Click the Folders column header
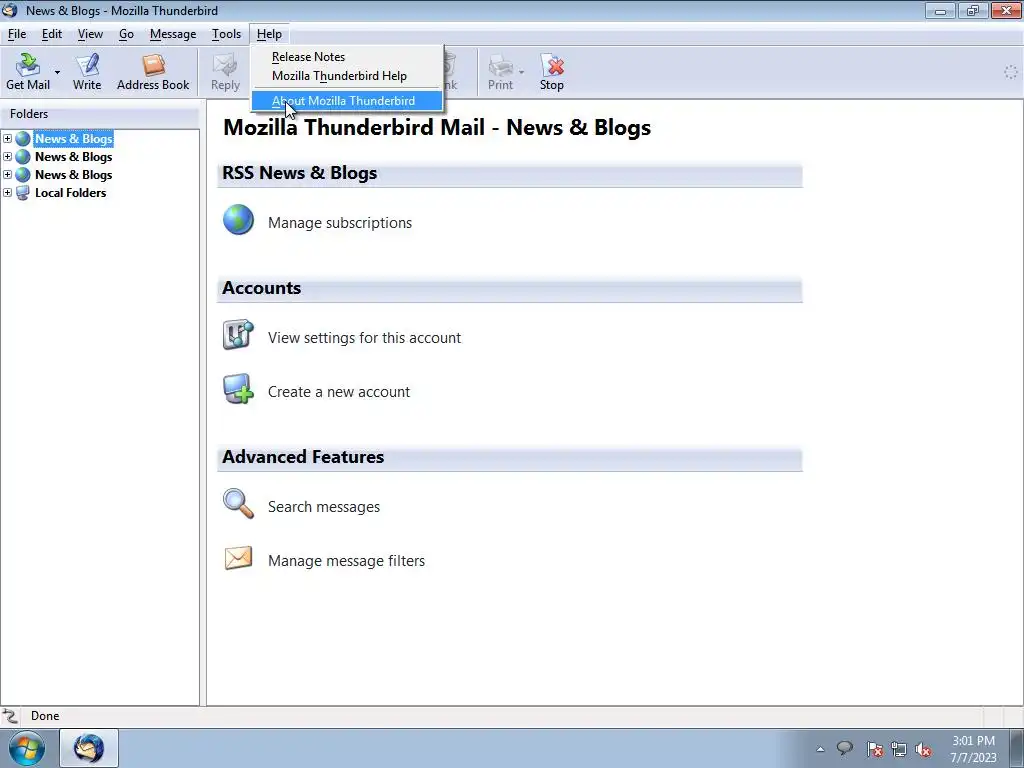1024x768 pixels. [100, 114]
